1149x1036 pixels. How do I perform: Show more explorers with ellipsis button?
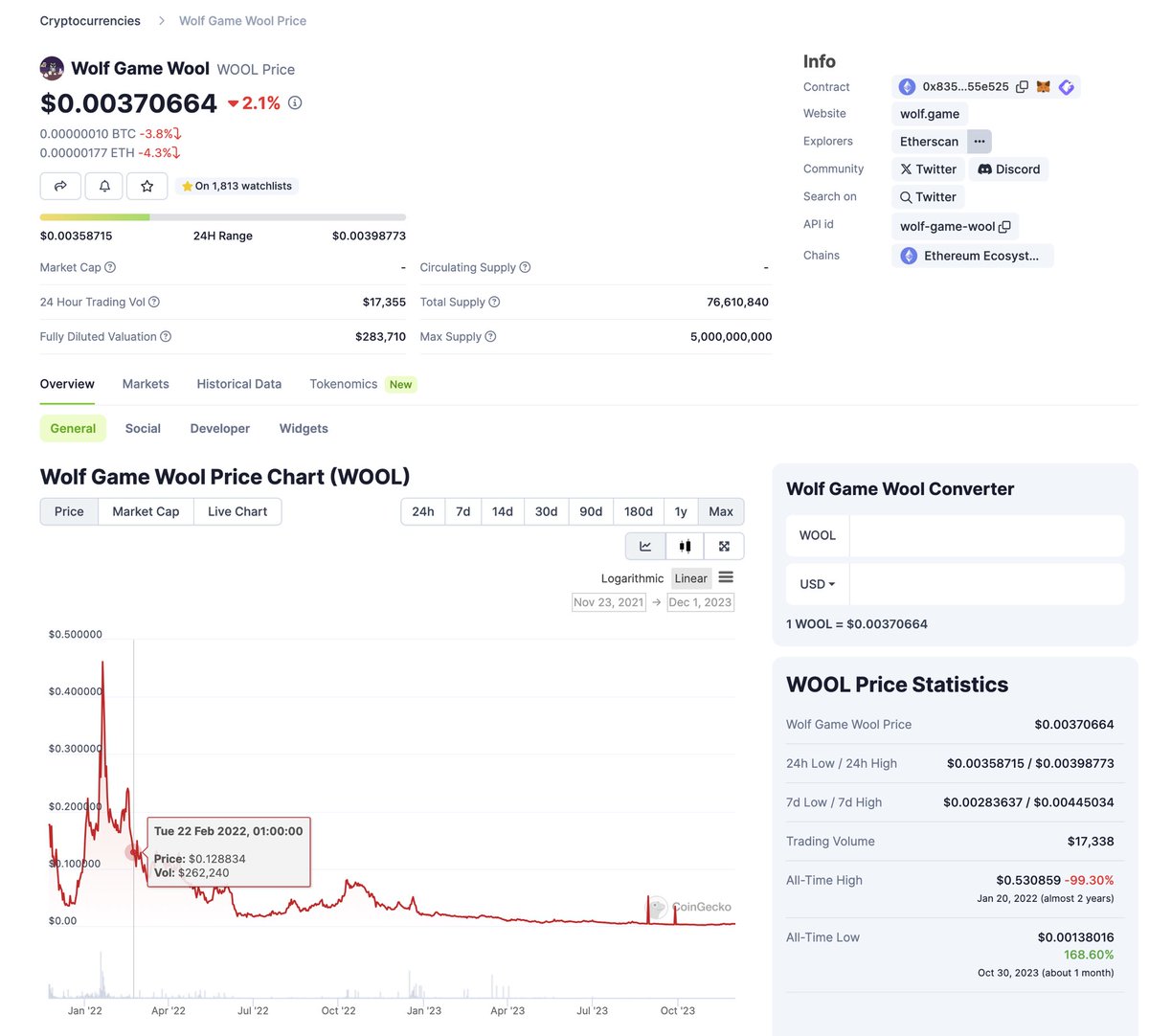[x=979, y=141]
